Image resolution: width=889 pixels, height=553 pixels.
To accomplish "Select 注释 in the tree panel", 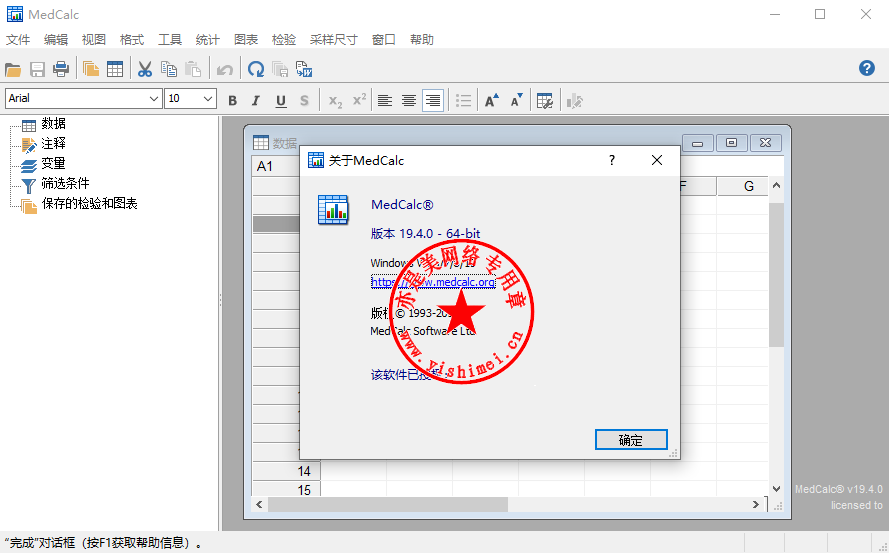I will [x=53, y=143].
